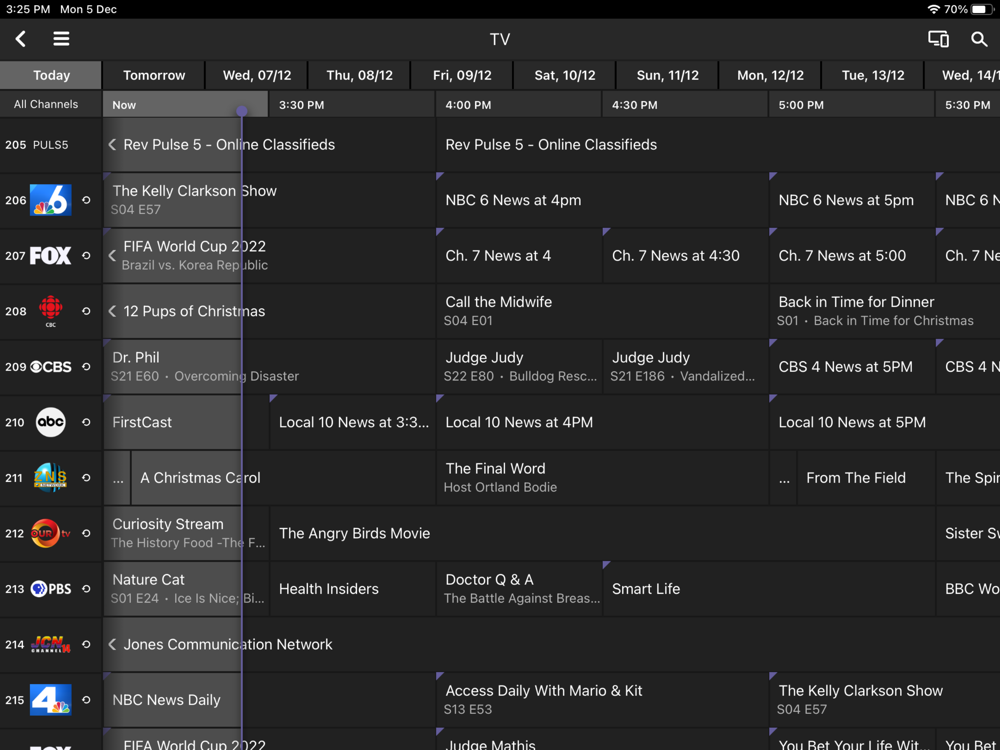
Task: Switch to the Mon, 12/12 tab
Action: 770,75
